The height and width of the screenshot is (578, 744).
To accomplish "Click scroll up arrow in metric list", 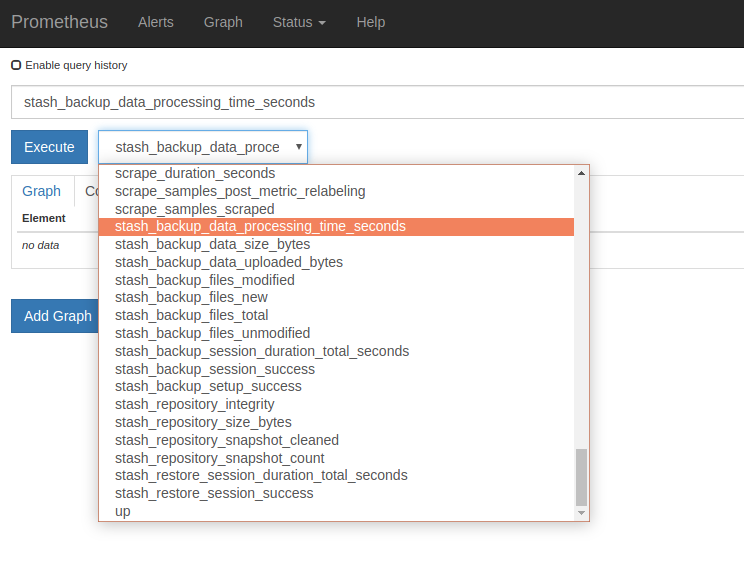I will pyautogui.click(x=581, y=173).
